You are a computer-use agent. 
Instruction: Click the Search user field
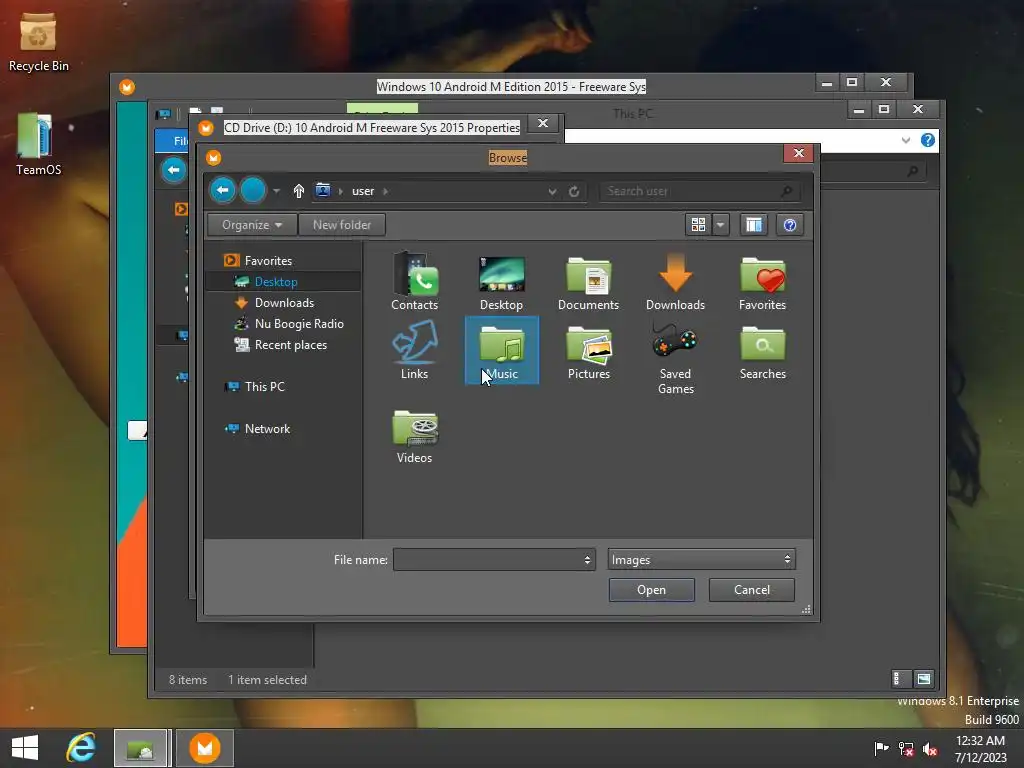[x=699, y=191]
